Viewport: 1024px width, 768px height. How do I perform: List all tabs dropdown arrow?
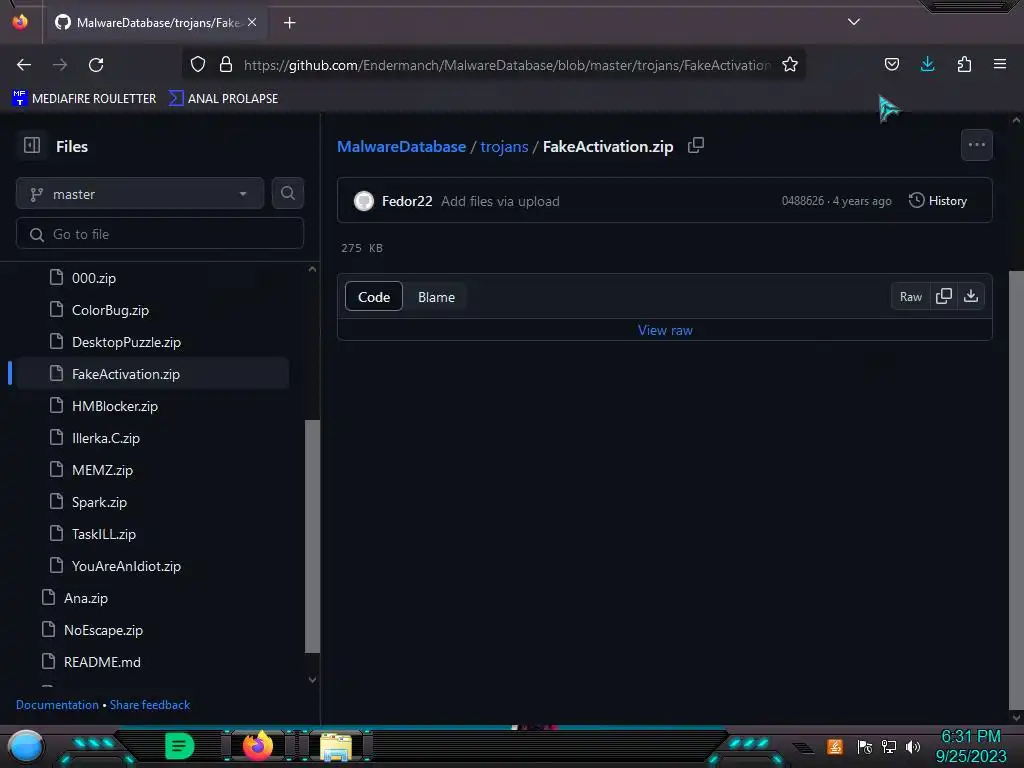pyautogui.click(x=854, y=22)
